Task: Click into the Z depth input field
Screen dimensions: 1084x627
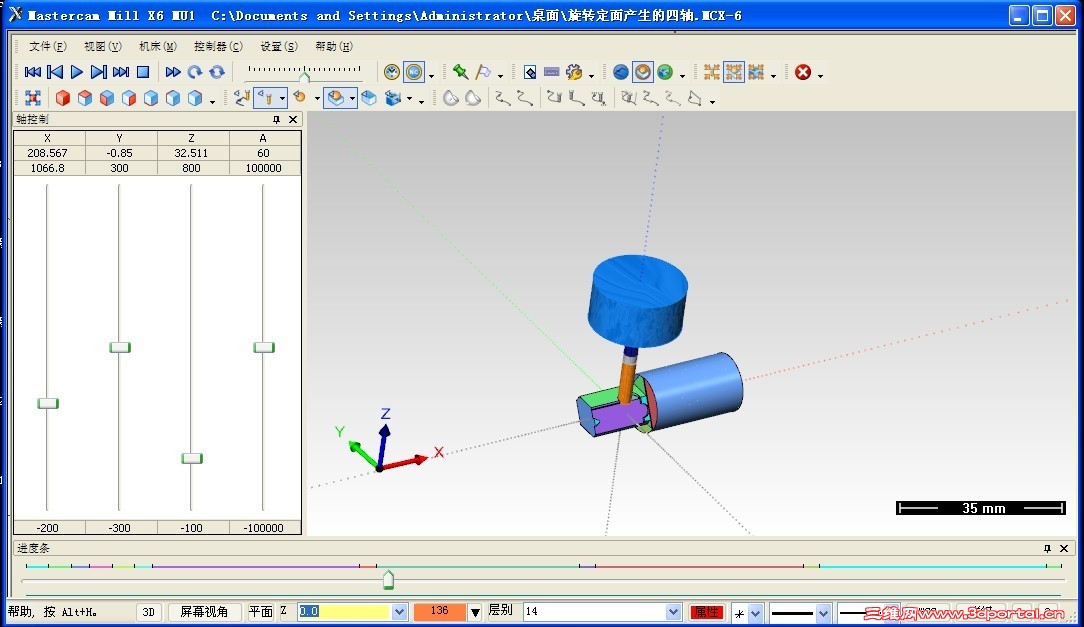Action: [x=344, y=612]
